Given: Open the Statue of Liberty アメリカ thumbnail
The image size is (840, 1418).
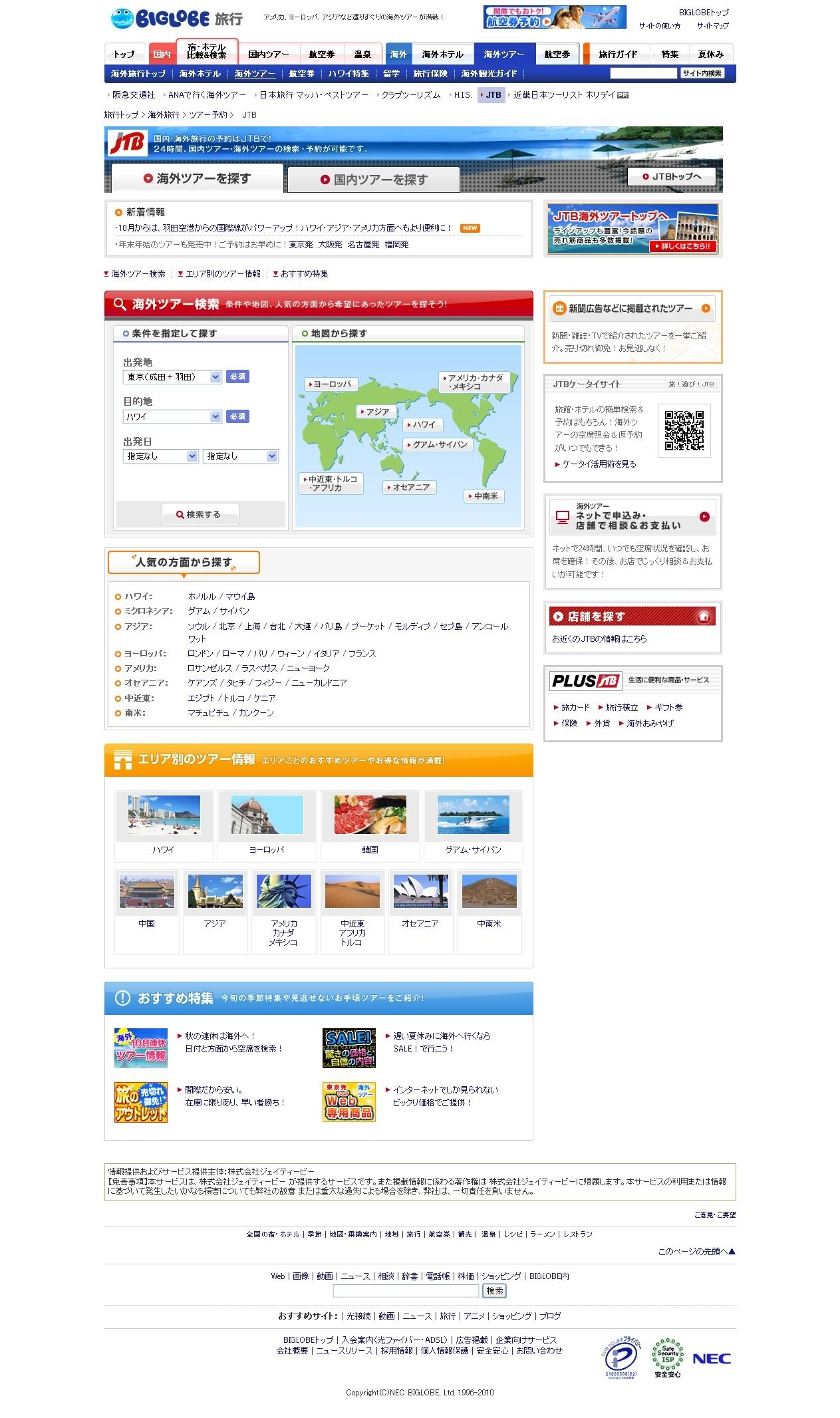Looking at the screenshot, I should coord(283,891).
